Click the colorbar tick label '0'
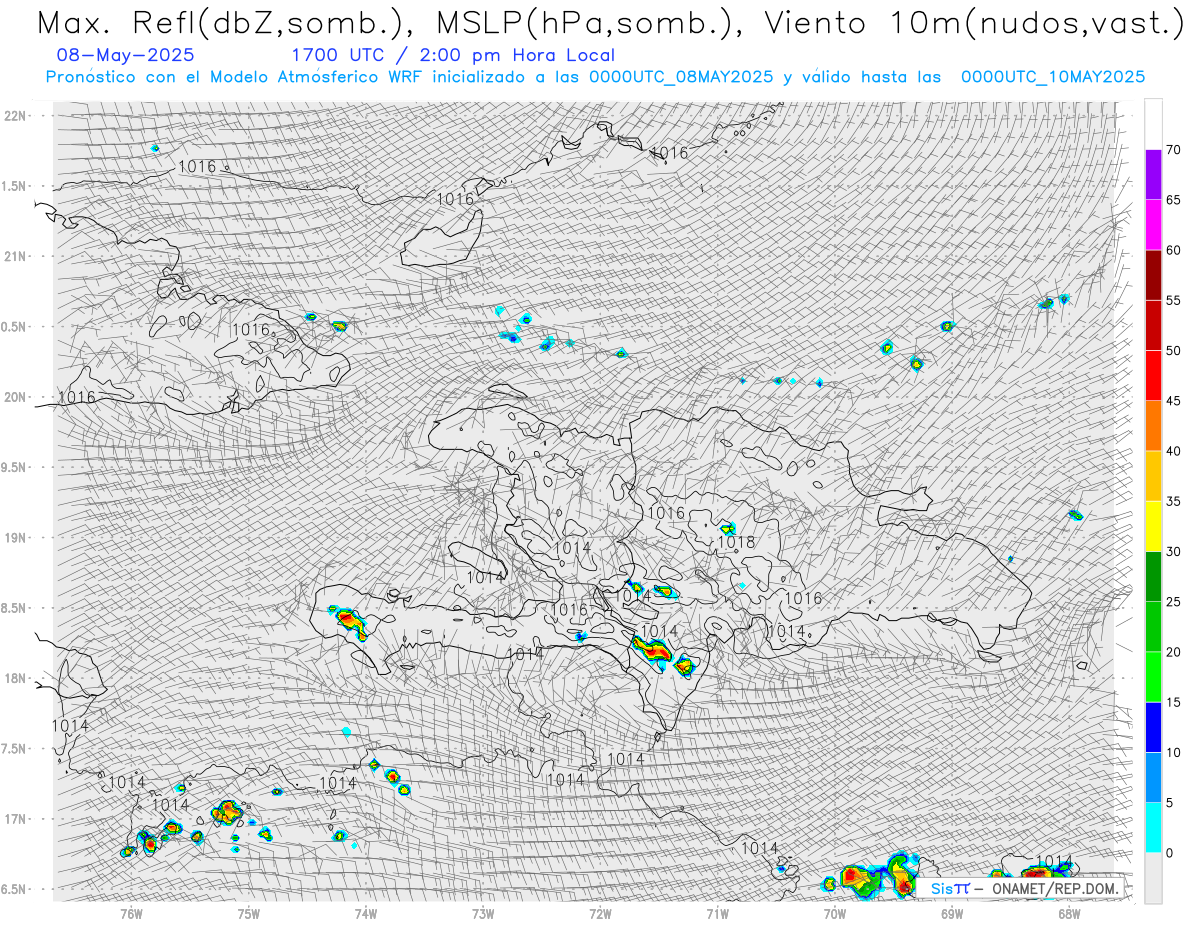Viewport: 1200px width, 927px height. coord(1169,853)
